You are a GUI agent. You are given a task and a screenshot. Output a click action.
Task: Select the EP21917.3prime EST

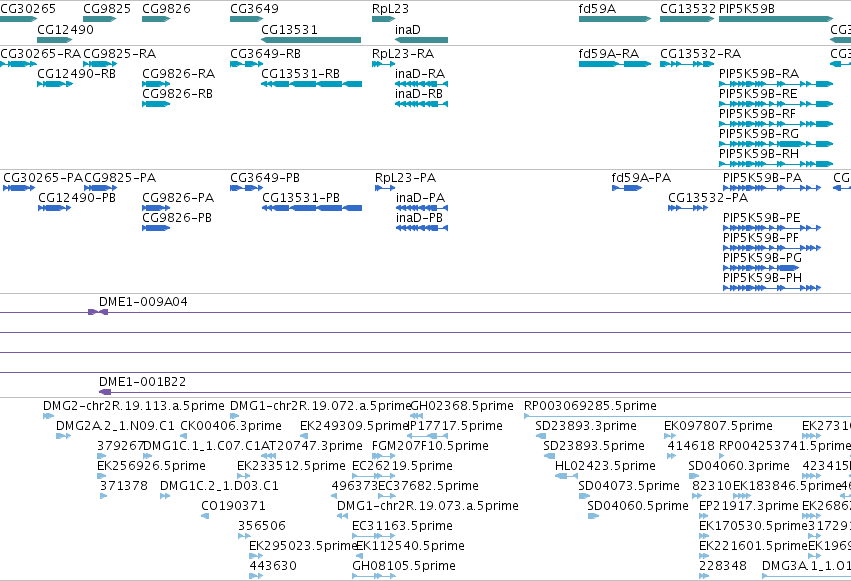click(x=704, y=516)
